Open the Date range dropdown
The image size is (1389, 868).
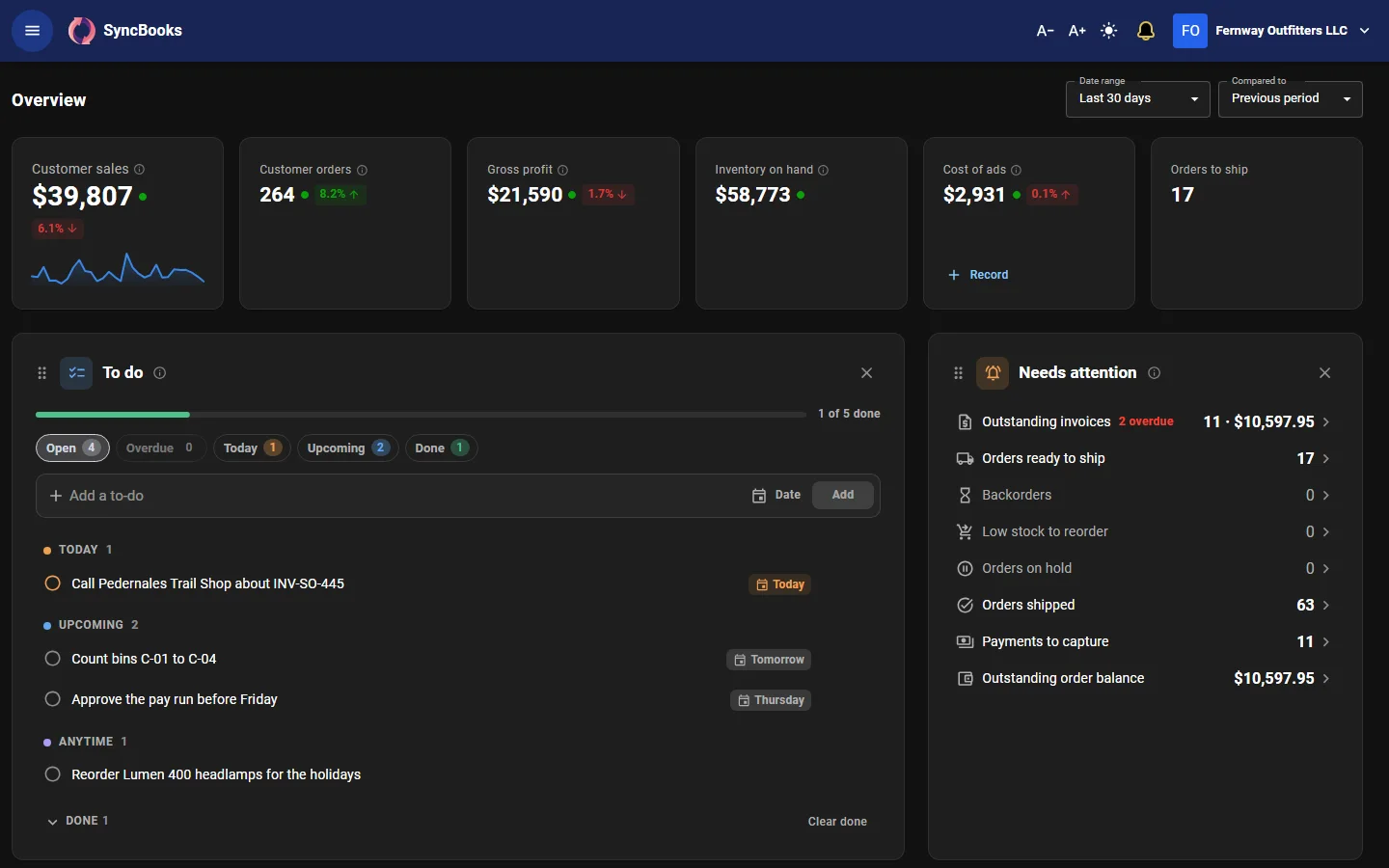(x=1138, y=98)
